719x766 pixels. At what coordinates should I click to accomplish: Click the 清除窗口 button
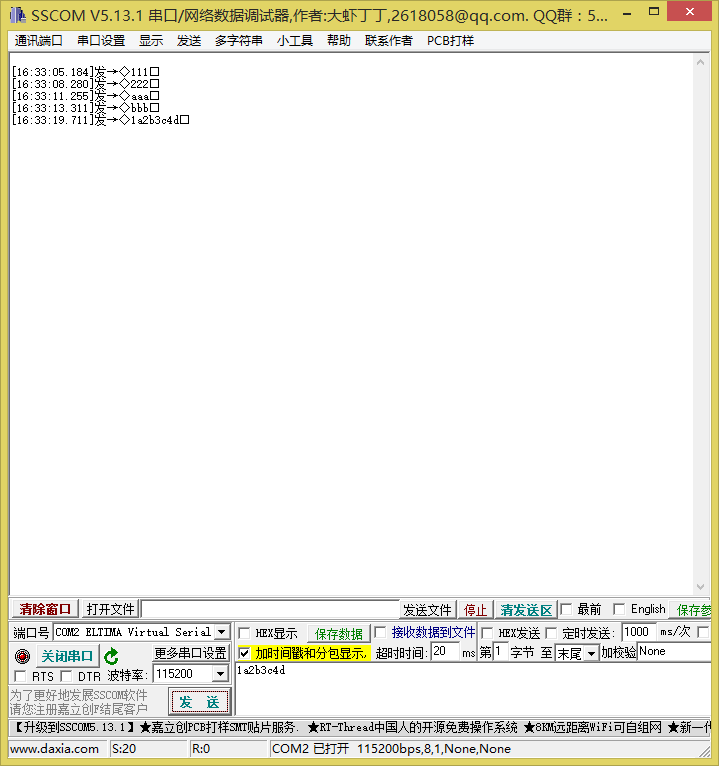[45, 609]
